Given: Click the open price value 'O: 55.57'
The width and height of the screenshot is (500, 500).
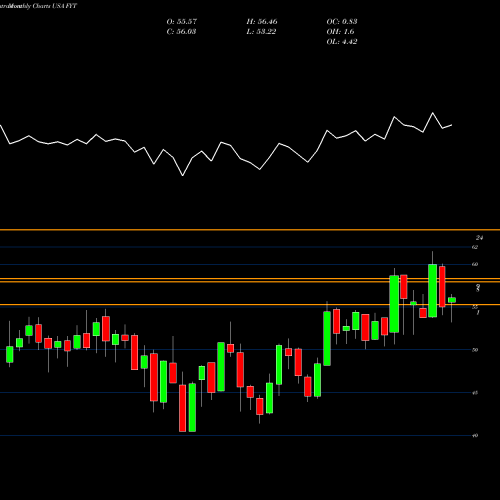Looking at the screenshot, I should [x=182, y=22].
